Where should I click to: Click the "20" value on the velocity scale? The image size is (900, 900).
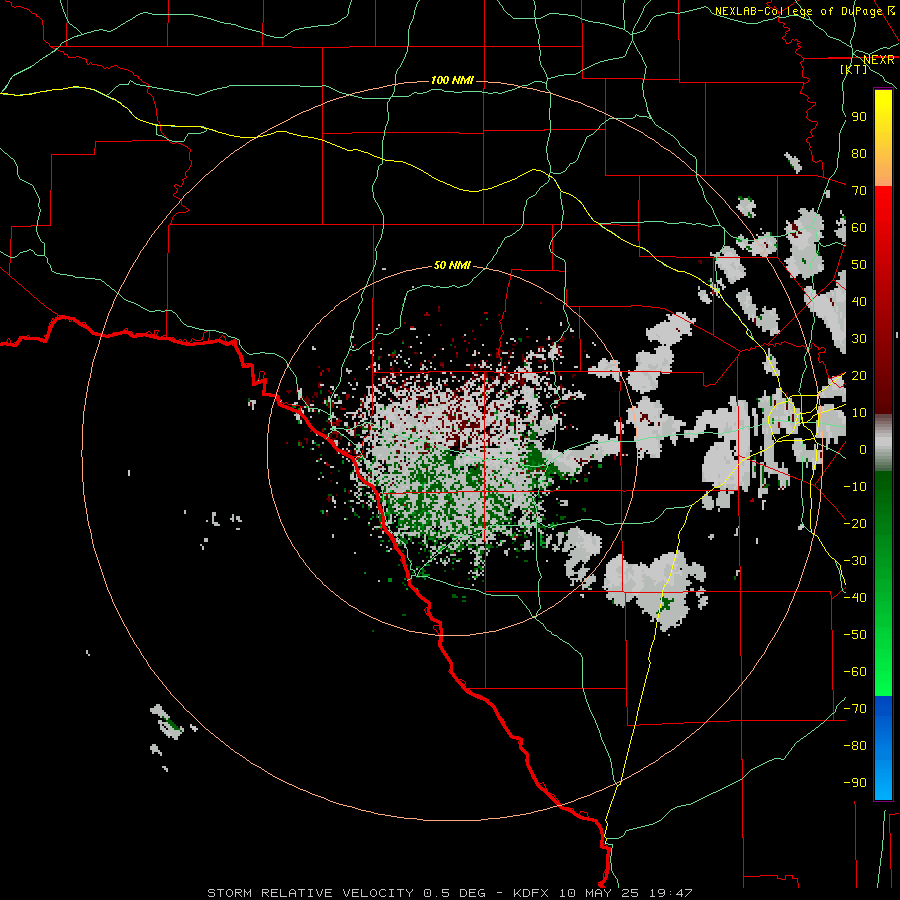pyautogui.click(x=859, y=376)
